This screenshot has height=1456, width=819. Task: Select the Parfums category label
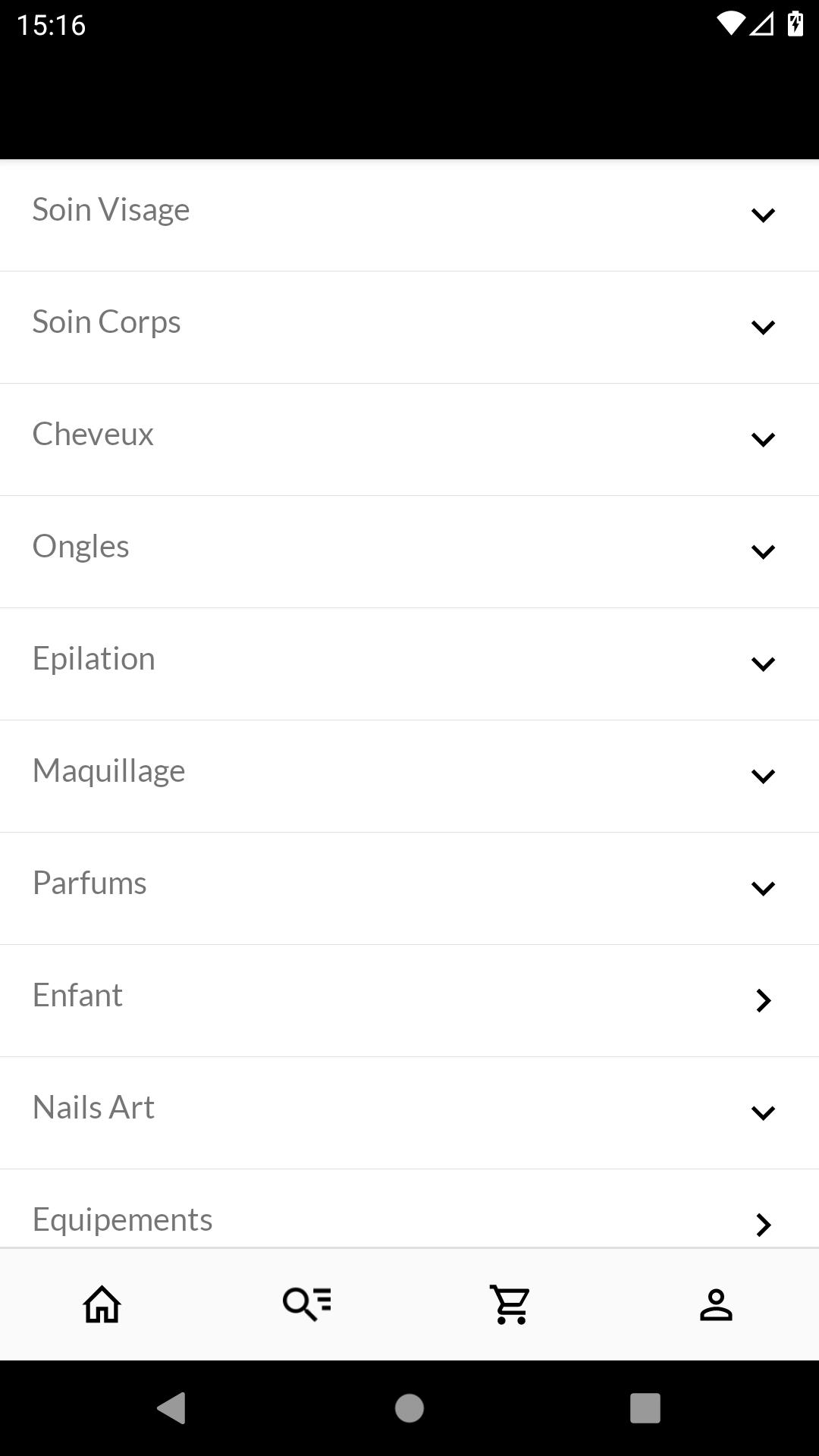pos(89,883)
